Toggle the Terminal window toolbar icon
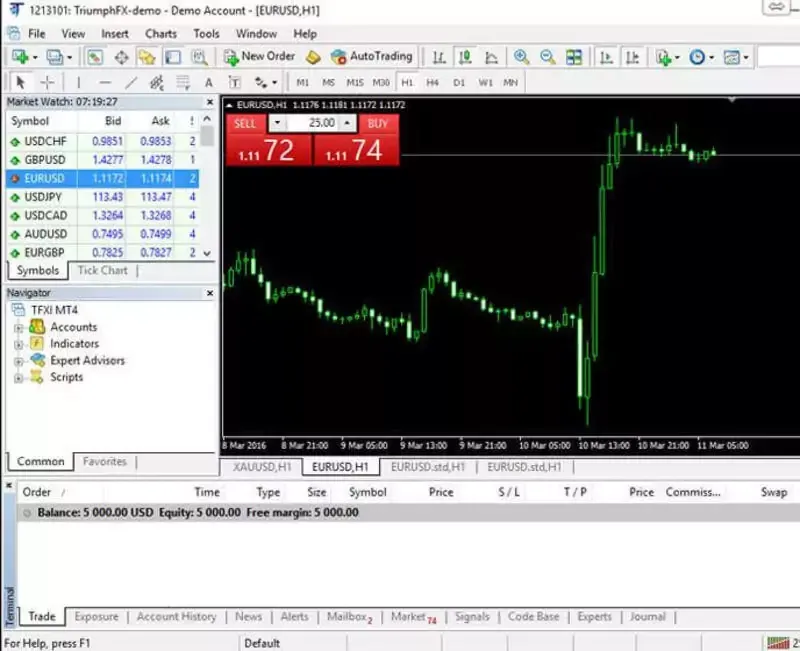Viewport: 800px width, 651px height. (173, 57)
